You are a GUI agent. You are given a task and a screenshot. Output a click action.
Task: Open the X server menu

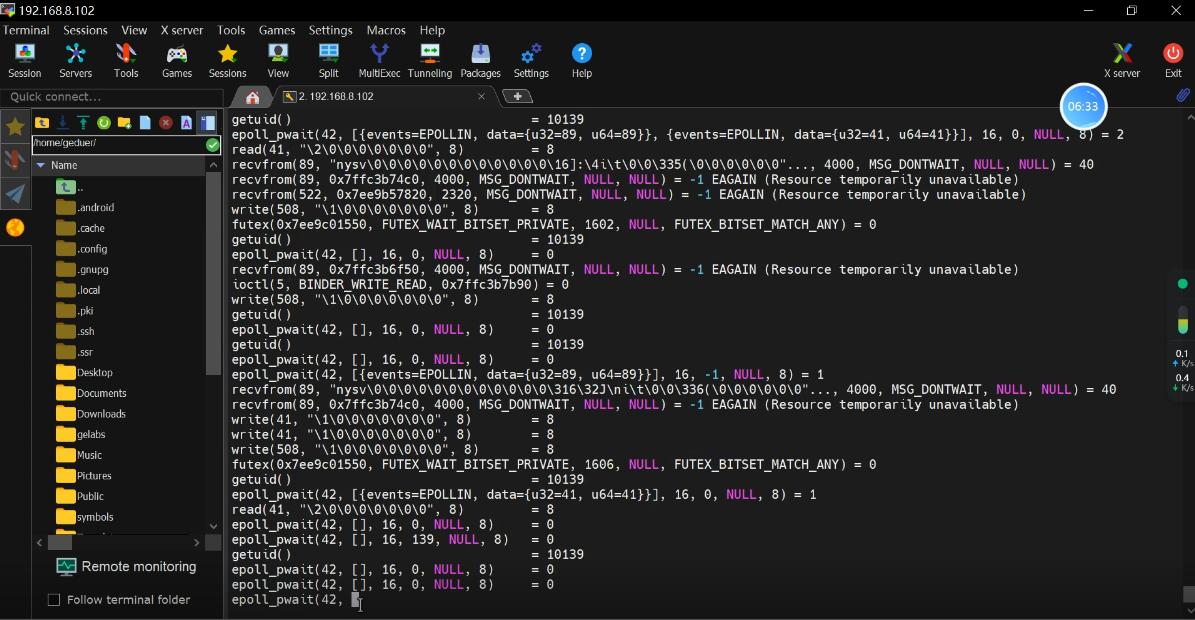pos(181,30)
